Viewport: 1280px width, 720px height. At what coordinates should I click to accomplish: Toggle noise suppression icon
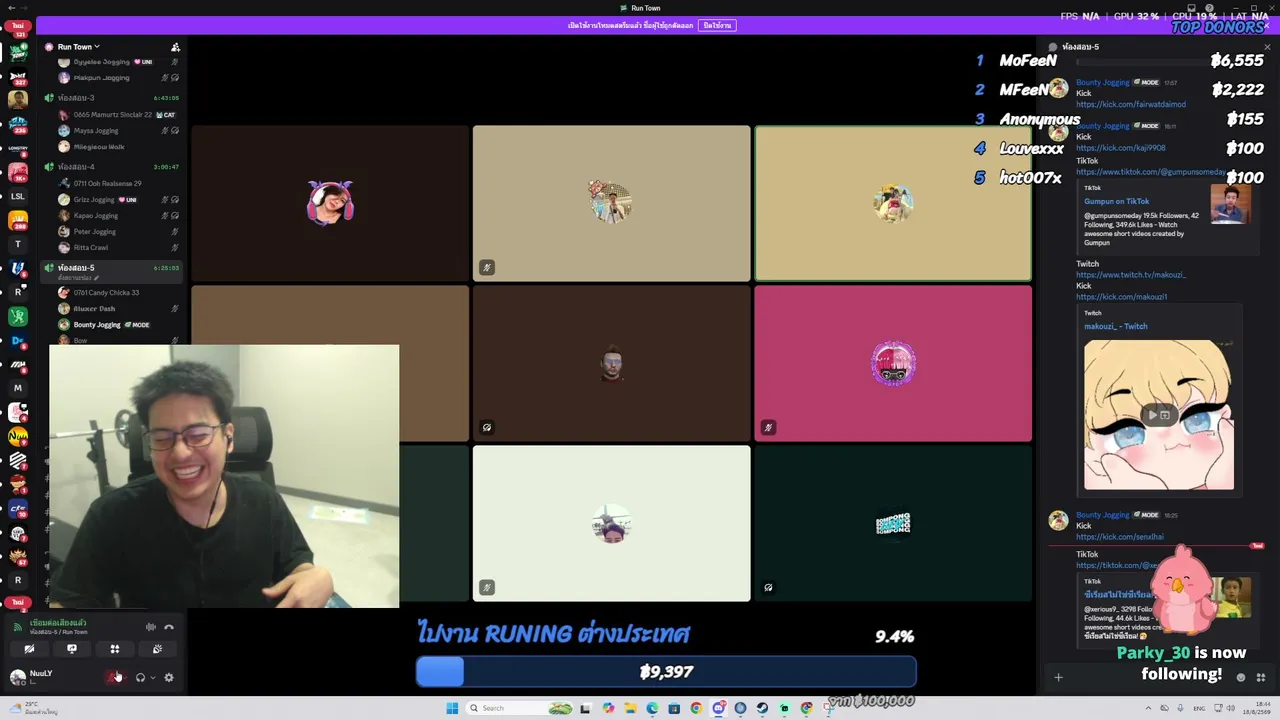pos(151,627)
